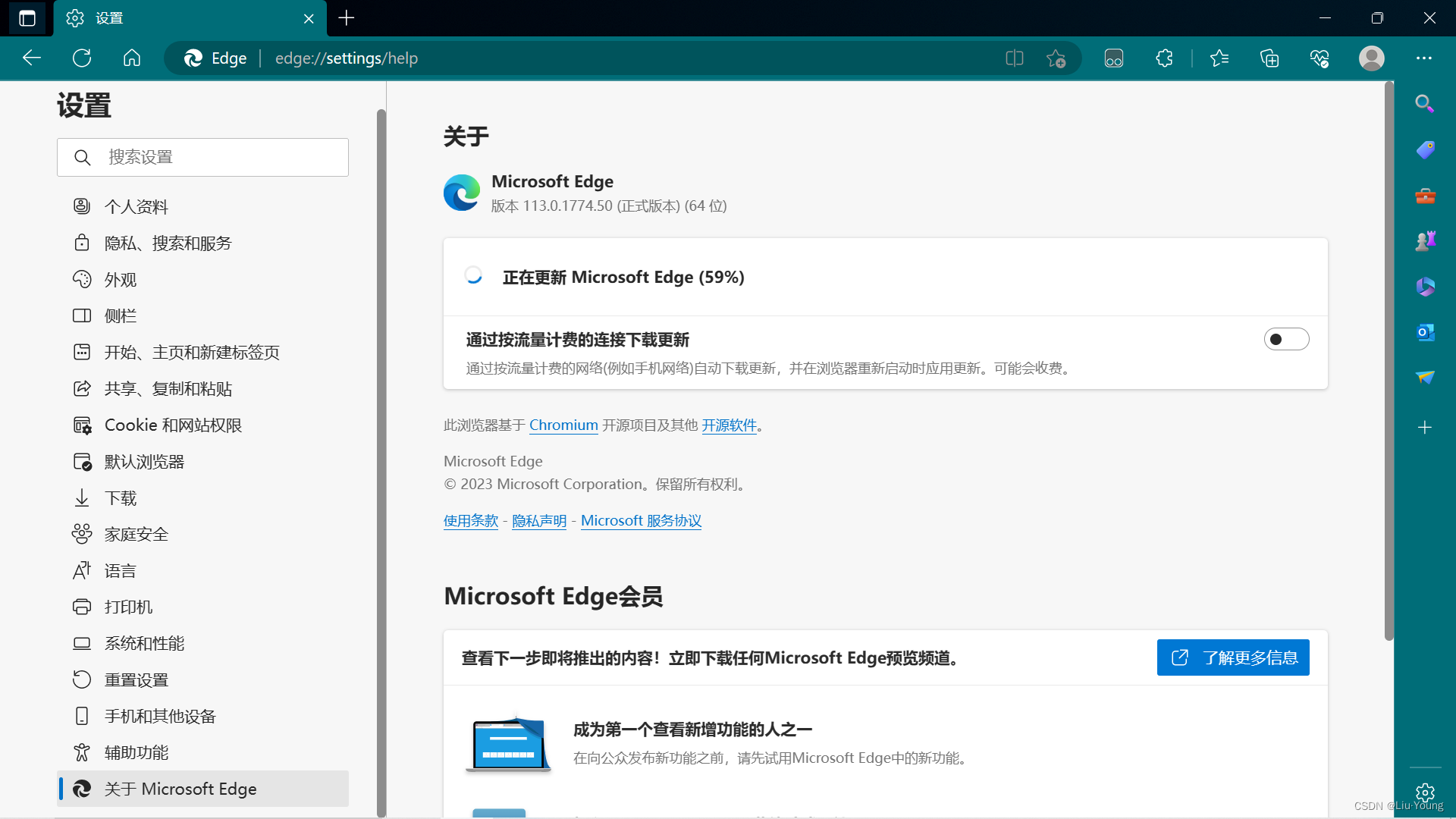Open the browser ellipsis Settings menu
Screen dimensions: 1456x819
point(1425,58)
